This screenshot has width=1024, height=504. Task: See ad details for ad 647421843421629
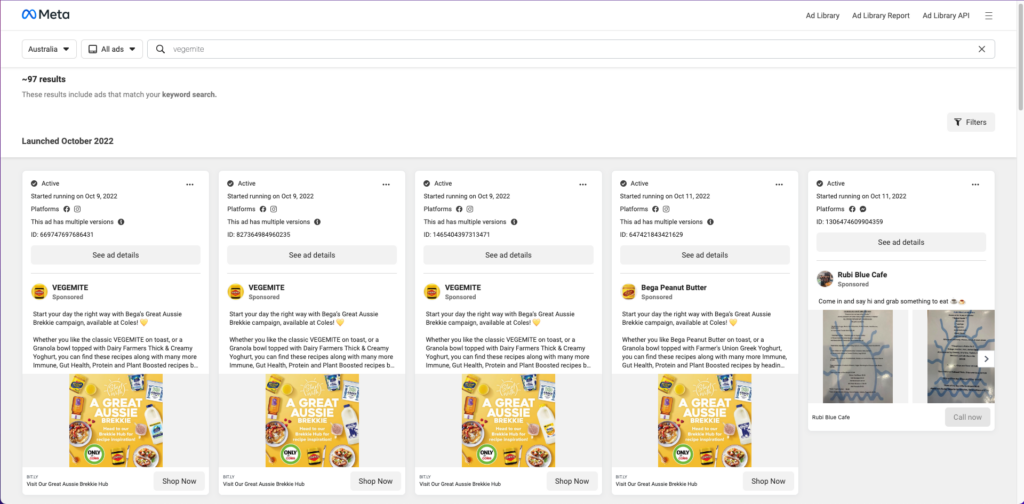(x=705, y=255)
